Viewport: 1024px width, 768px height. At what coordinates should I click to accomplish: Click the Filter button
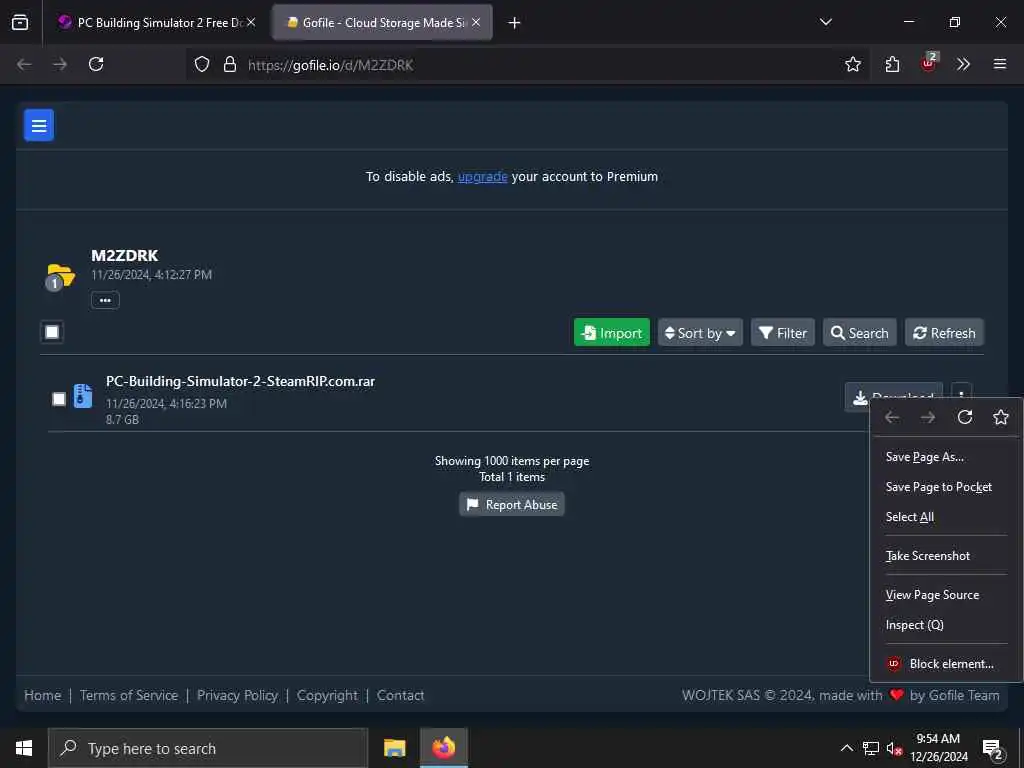(x=782, y=333)
